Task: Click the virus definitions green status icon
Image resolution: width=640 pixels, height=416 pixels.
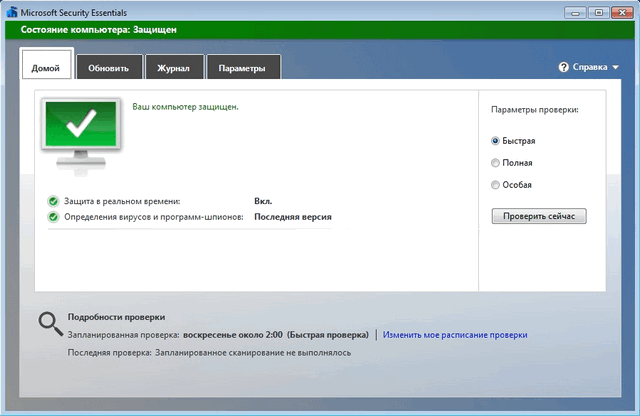Action: pyautogui.click(x=53, y=216)
